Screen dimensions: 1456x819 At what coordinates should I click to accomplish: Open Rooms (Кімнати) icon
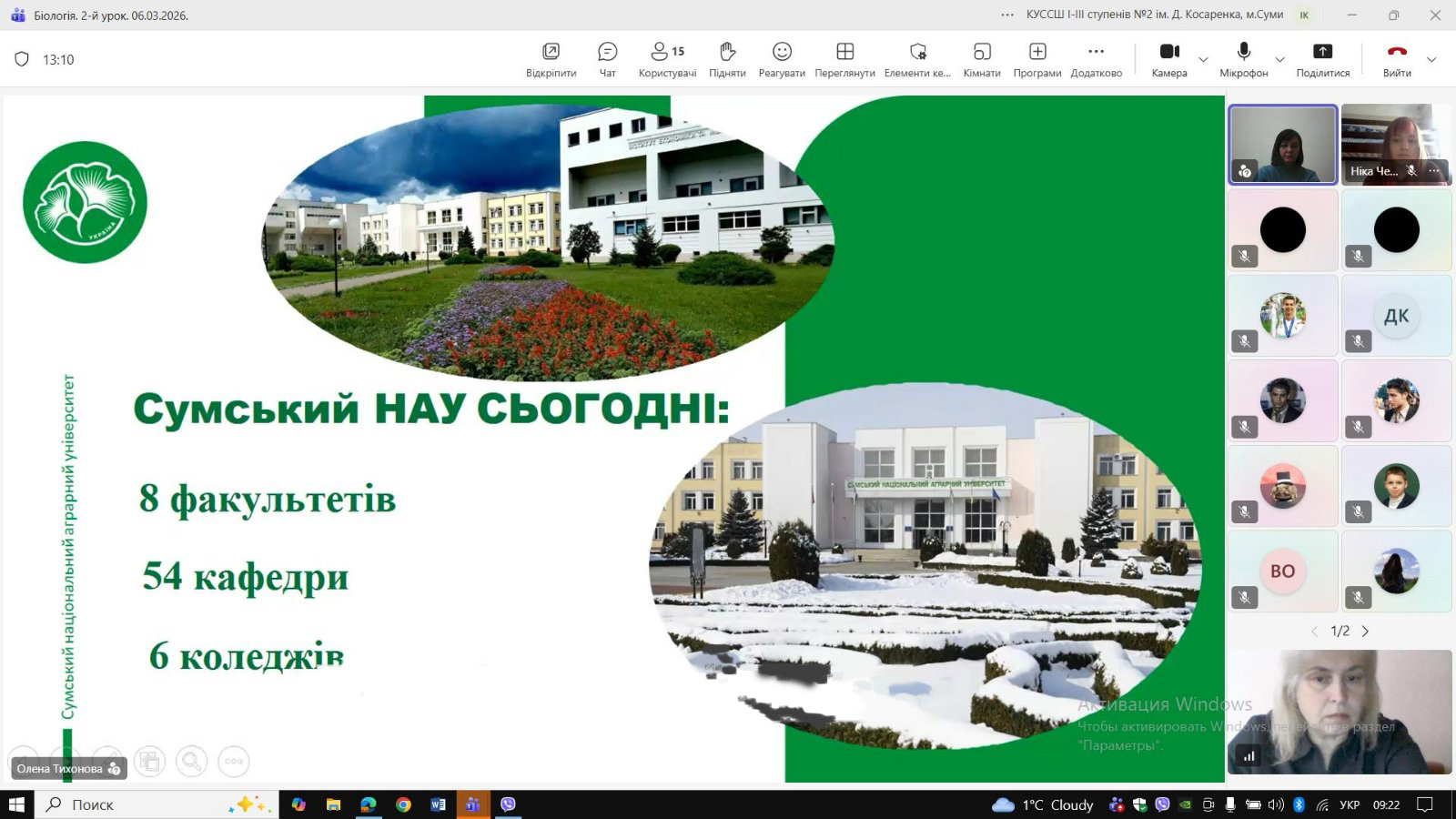pyautogui.click(x=981, y=59)
